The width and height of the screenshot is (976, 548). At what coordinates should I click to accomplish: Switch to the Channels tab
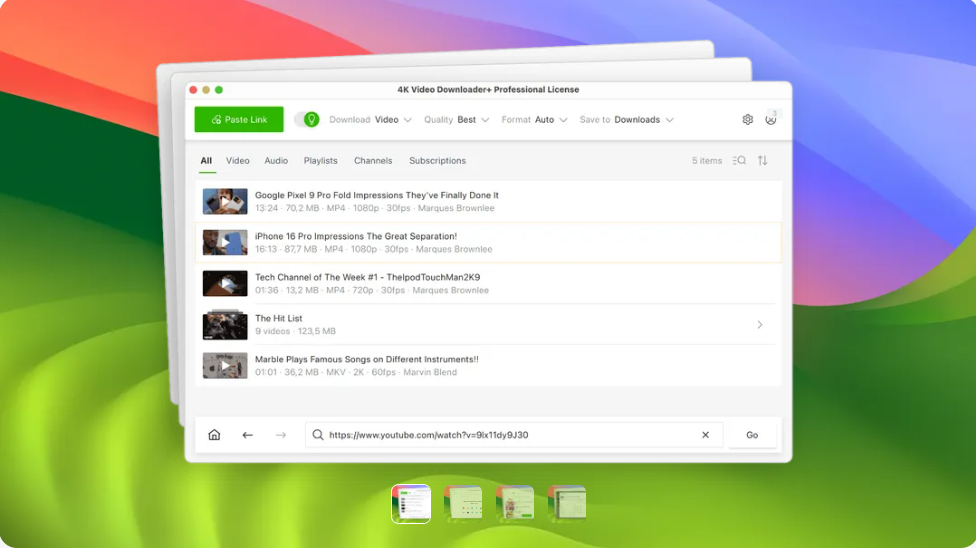click(x=373, y=161)
